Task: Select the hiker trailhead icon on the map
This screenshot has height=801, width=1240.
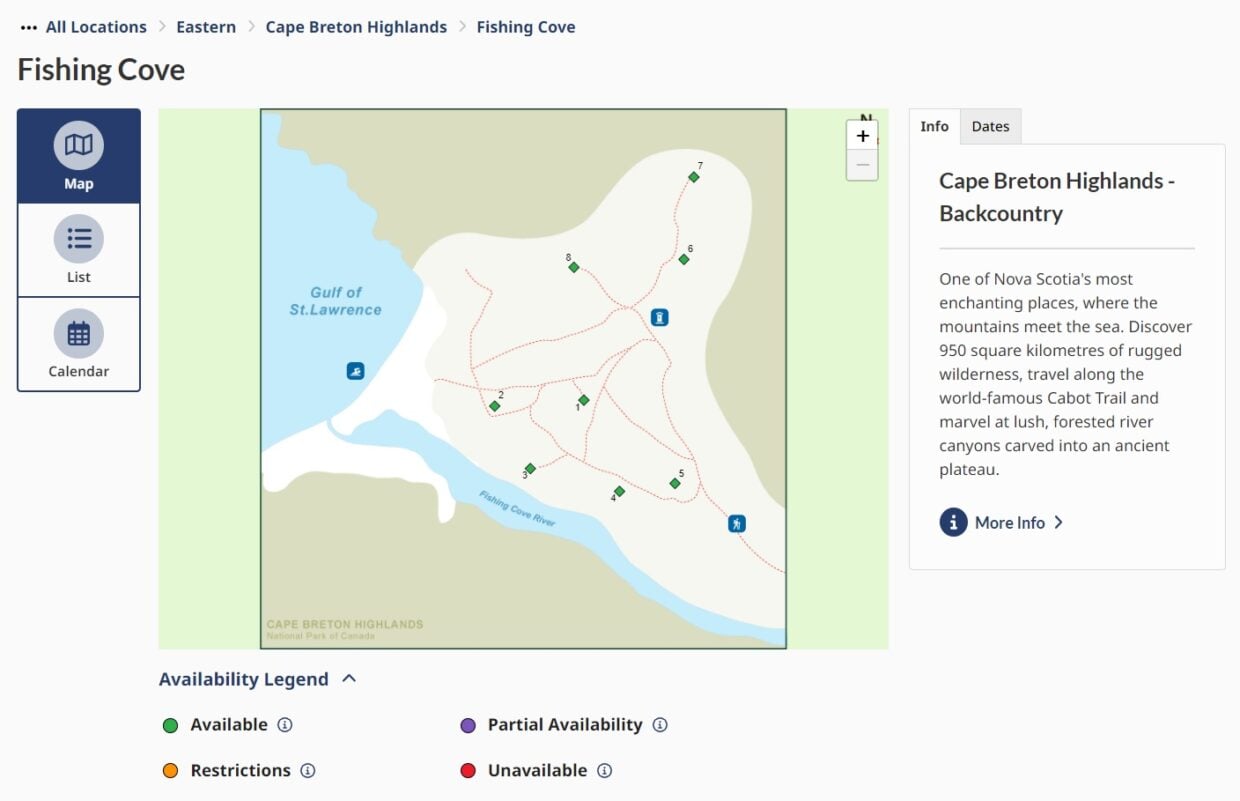Action: [x=736, y=522]
